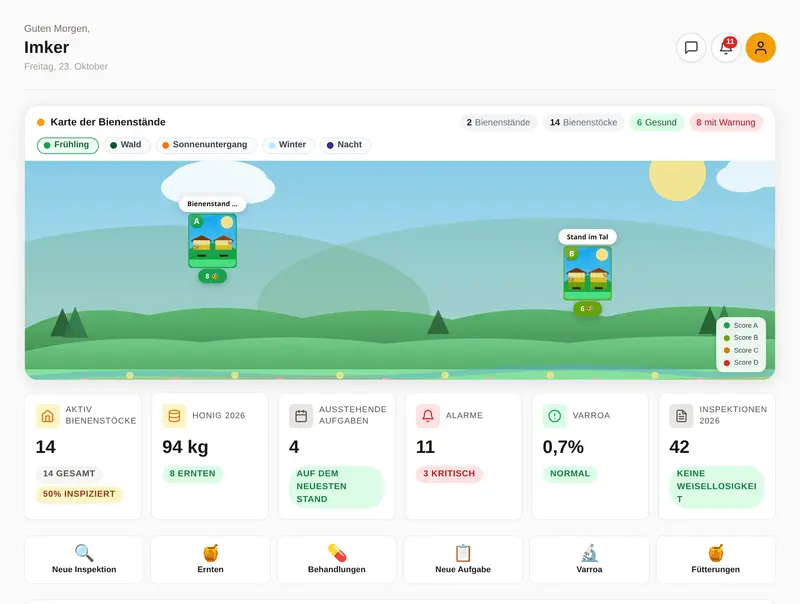Click the 0,7% Varroa value
Screen dimensions: 800x604
tap(563, 447)
